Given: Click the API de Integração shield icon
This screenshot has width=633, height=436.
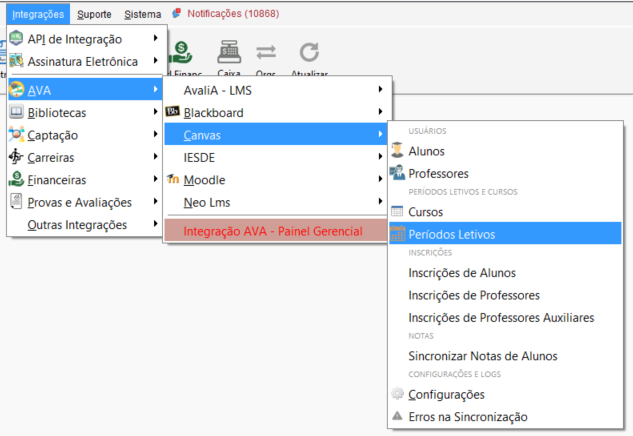Looking at the screenshot, I should [16, 38].
